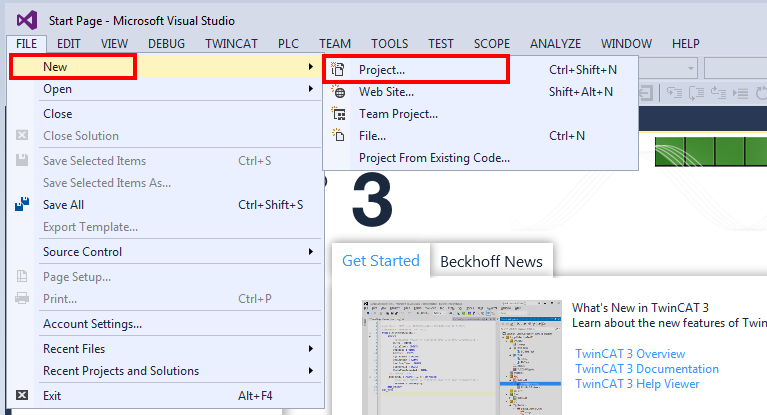Image resolution: width=767 pixels, height=415 pixels.
Task: Expand Recent Projects and Solutions arrow
Action: pyautogui.click(x=311, y=370)
